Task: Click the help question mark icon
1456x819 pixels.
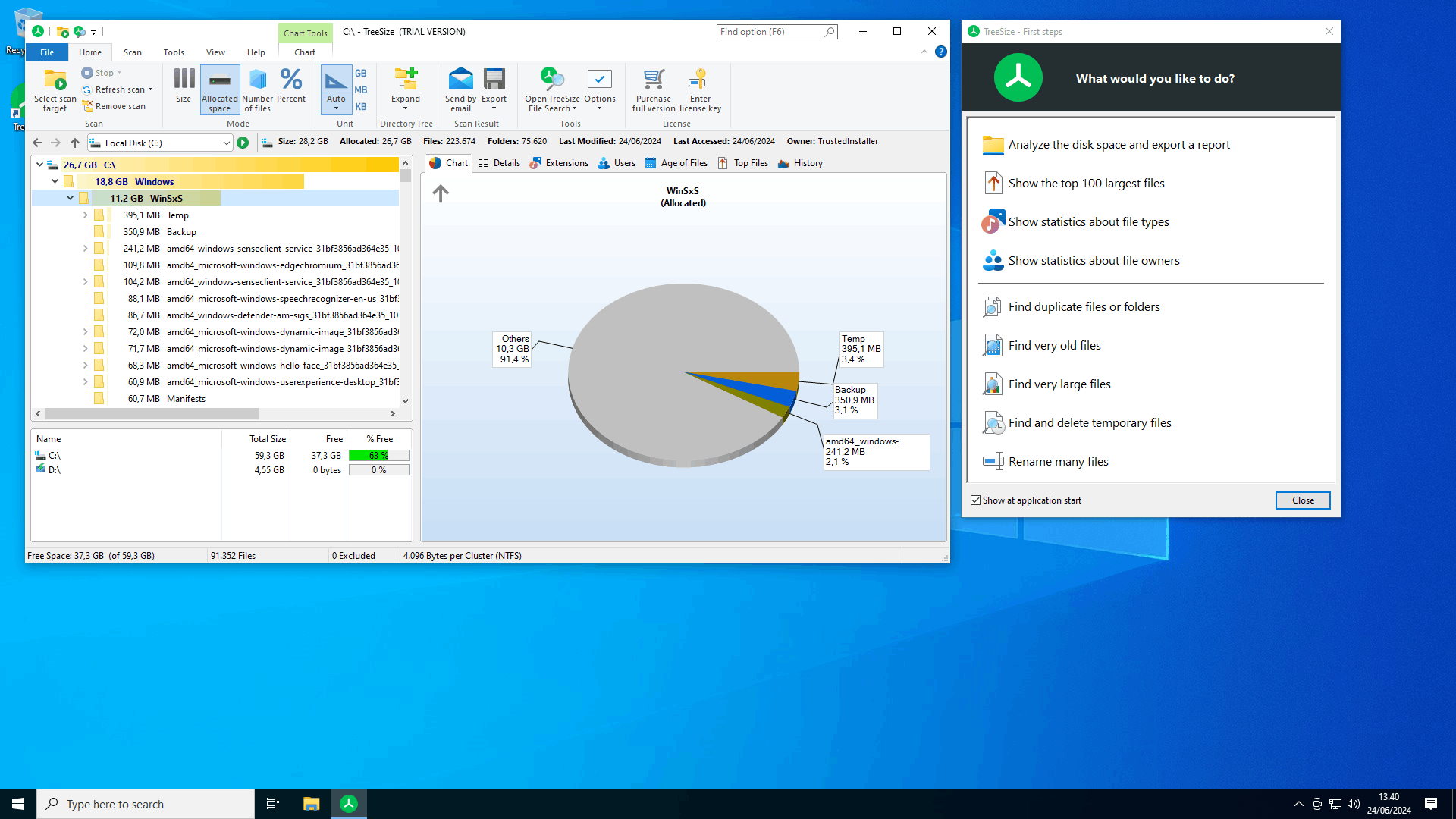Action: (x=941, y=52)
